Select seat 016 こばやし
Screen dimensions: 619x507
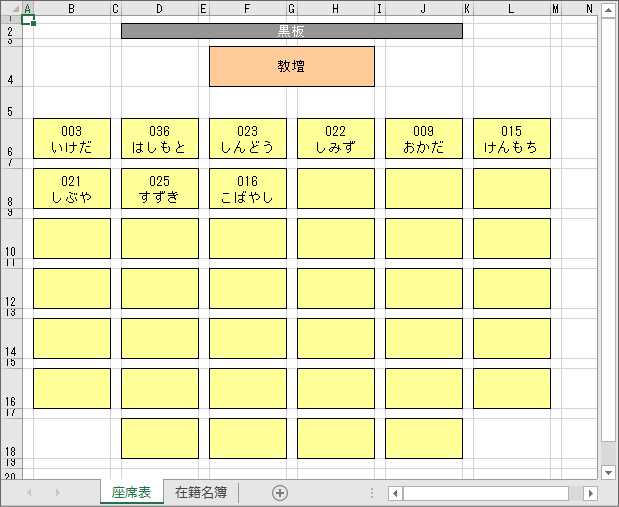pos(248,188)
